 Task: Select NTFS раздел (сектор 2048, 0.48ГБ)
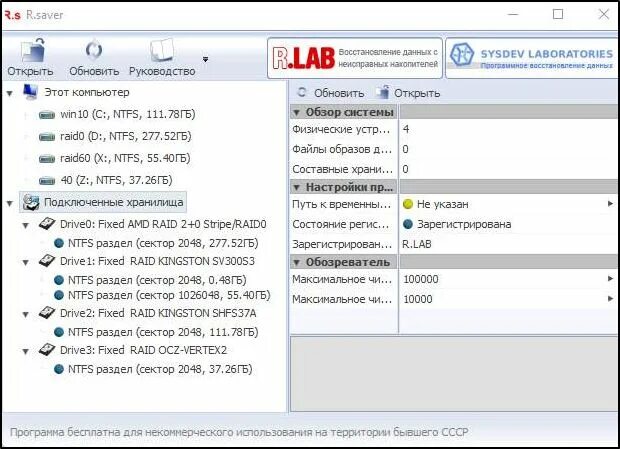tap(157, 280)
